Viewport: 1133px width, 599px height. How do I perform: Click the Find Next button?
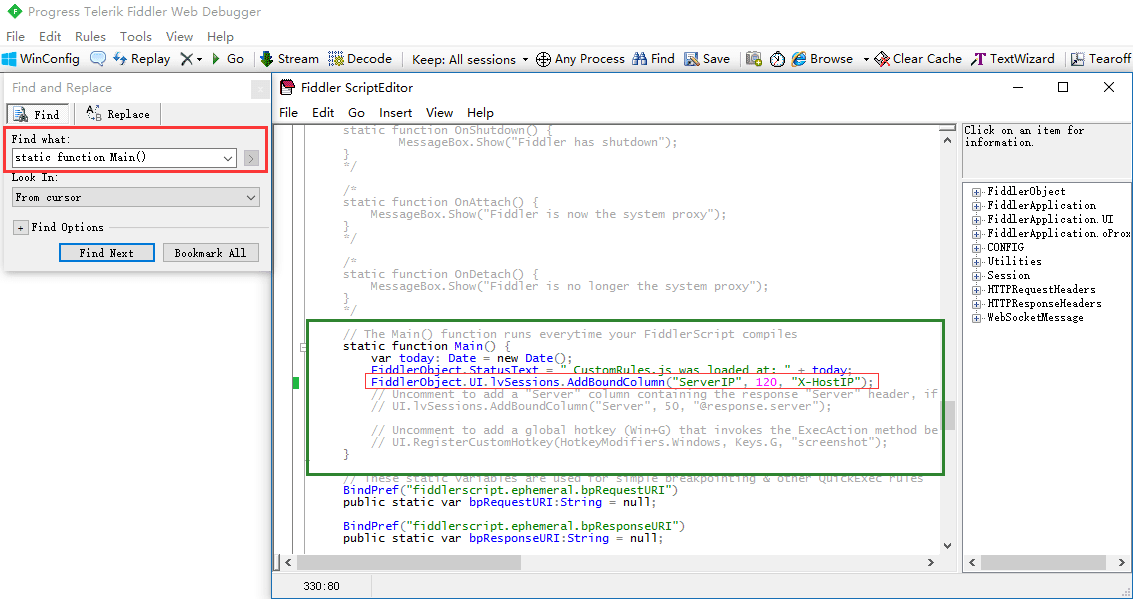point(106,253)
